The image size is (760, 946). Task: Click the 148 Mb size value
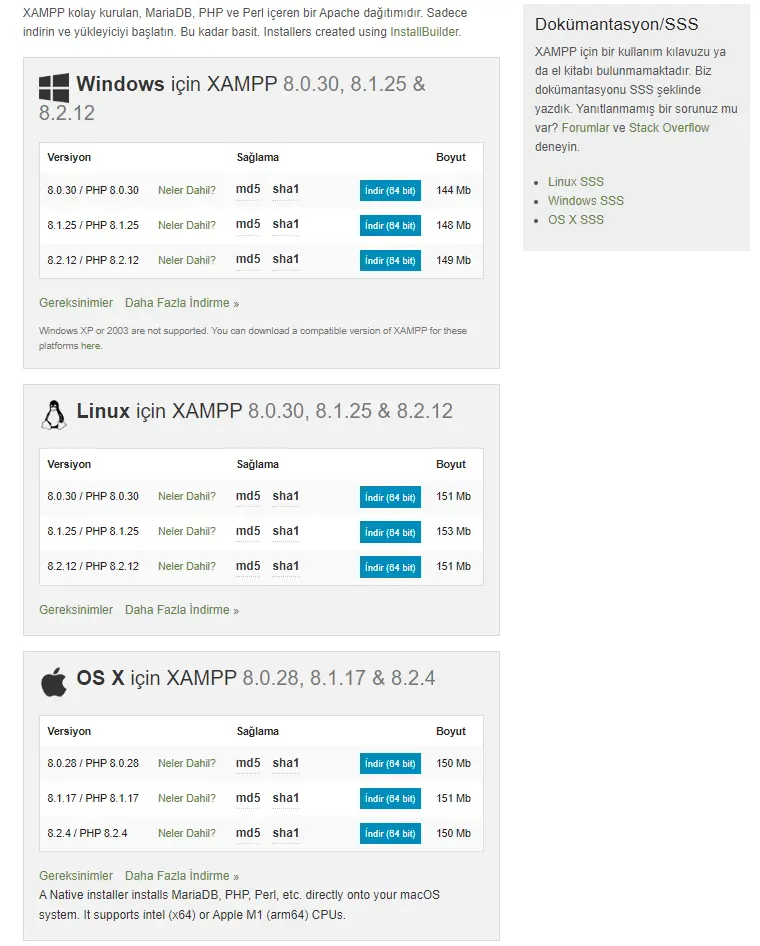click(x=454, y=225)
